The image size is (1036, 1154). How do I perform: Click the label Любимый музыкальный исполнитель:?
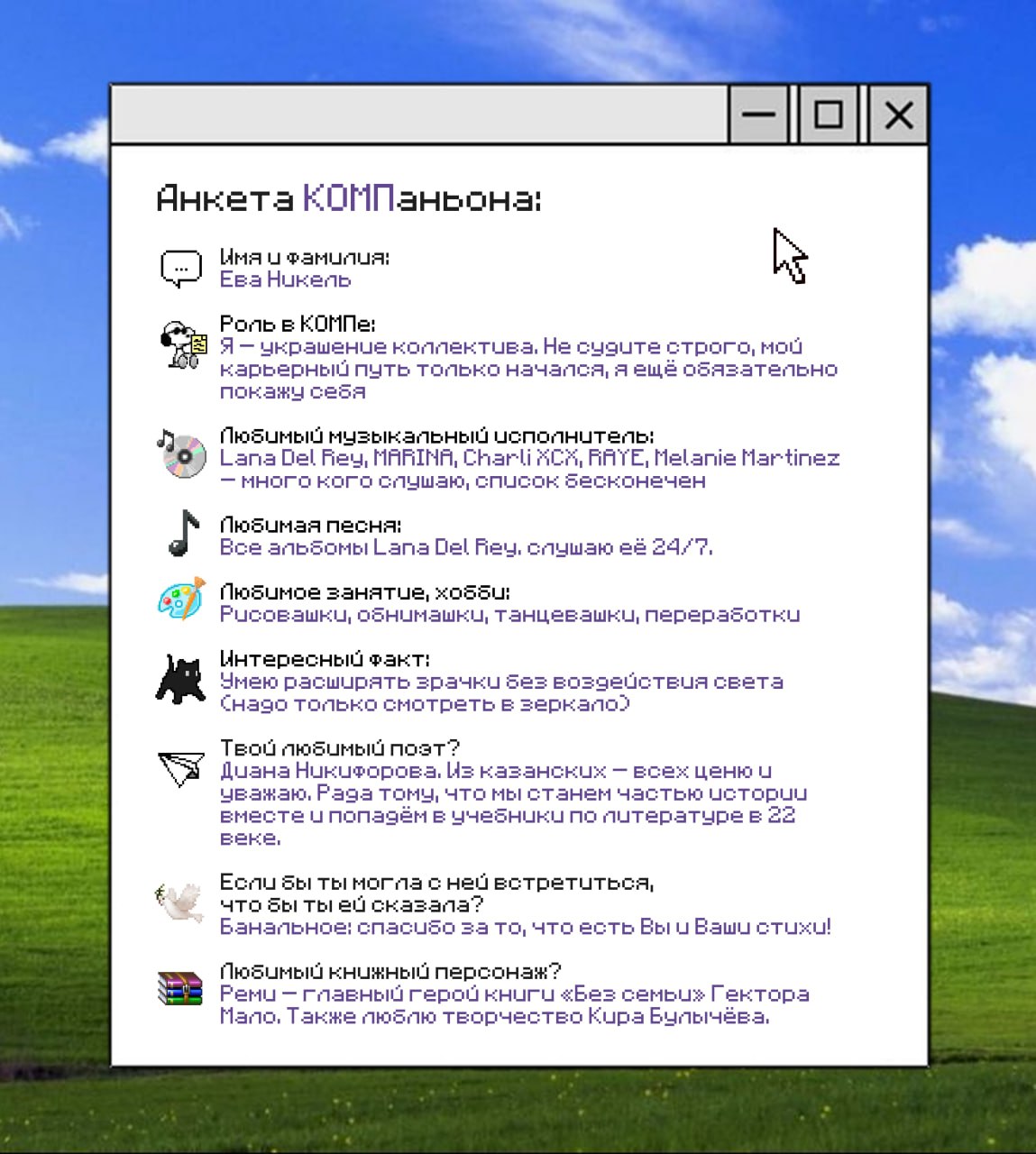pyautogui.click(x=436, y=435)
